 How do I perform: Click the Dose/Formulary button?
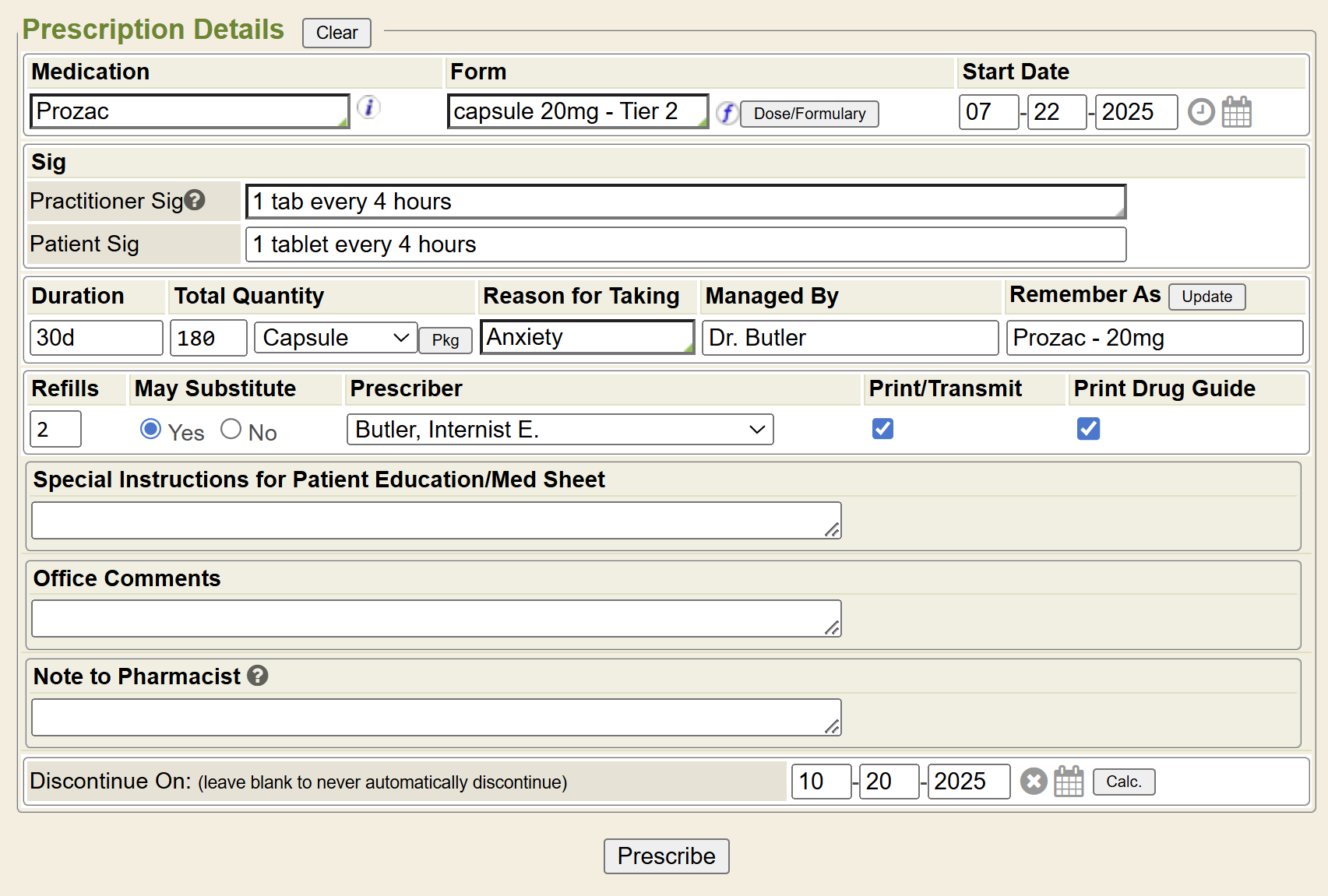809,114
